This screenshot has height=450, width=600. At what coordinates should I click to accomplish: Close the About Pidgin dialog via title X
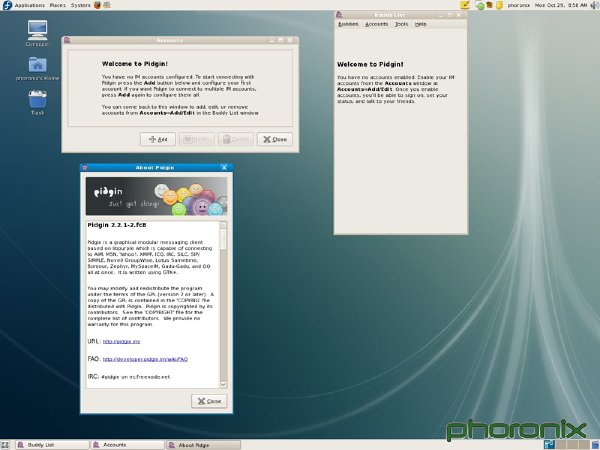[224, 167]
